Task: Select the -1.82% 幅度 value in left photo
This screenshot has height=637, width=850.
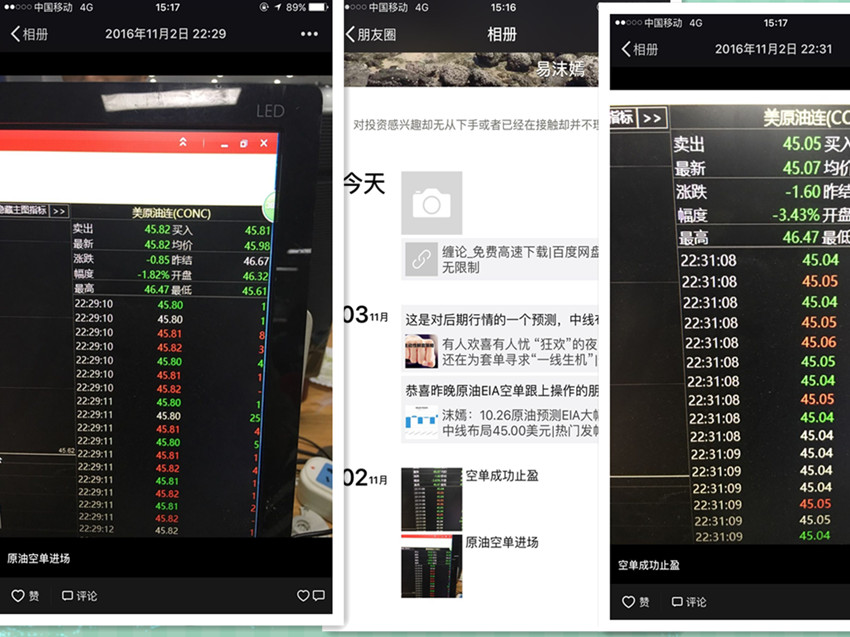Action: pos(153,274)
